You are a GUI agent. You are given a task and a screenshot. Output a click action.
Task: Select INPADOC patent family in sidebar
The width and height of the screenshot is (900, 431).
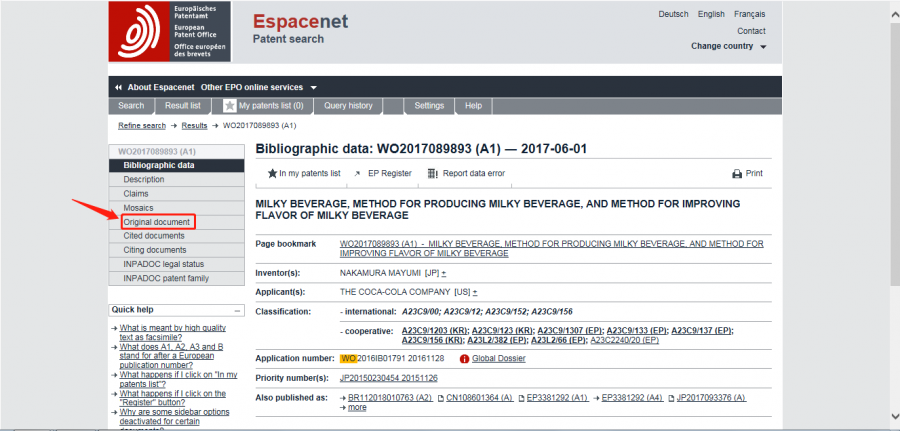[176, 278]
